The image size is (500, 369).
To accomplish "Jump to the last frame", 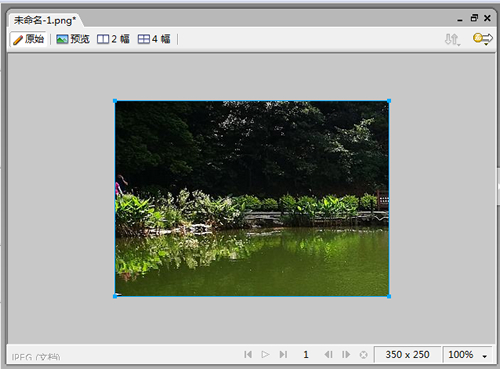I will click(x=283, y=354).
